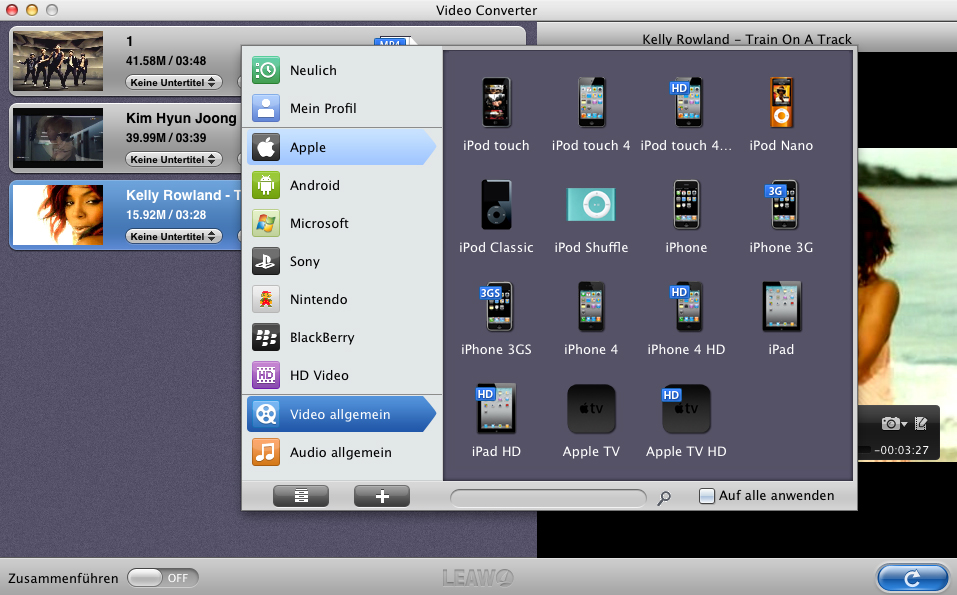957x595 pixels.
Task: Open subtitle dropdown for Kim Hyun Joong video
Action: 174,160
